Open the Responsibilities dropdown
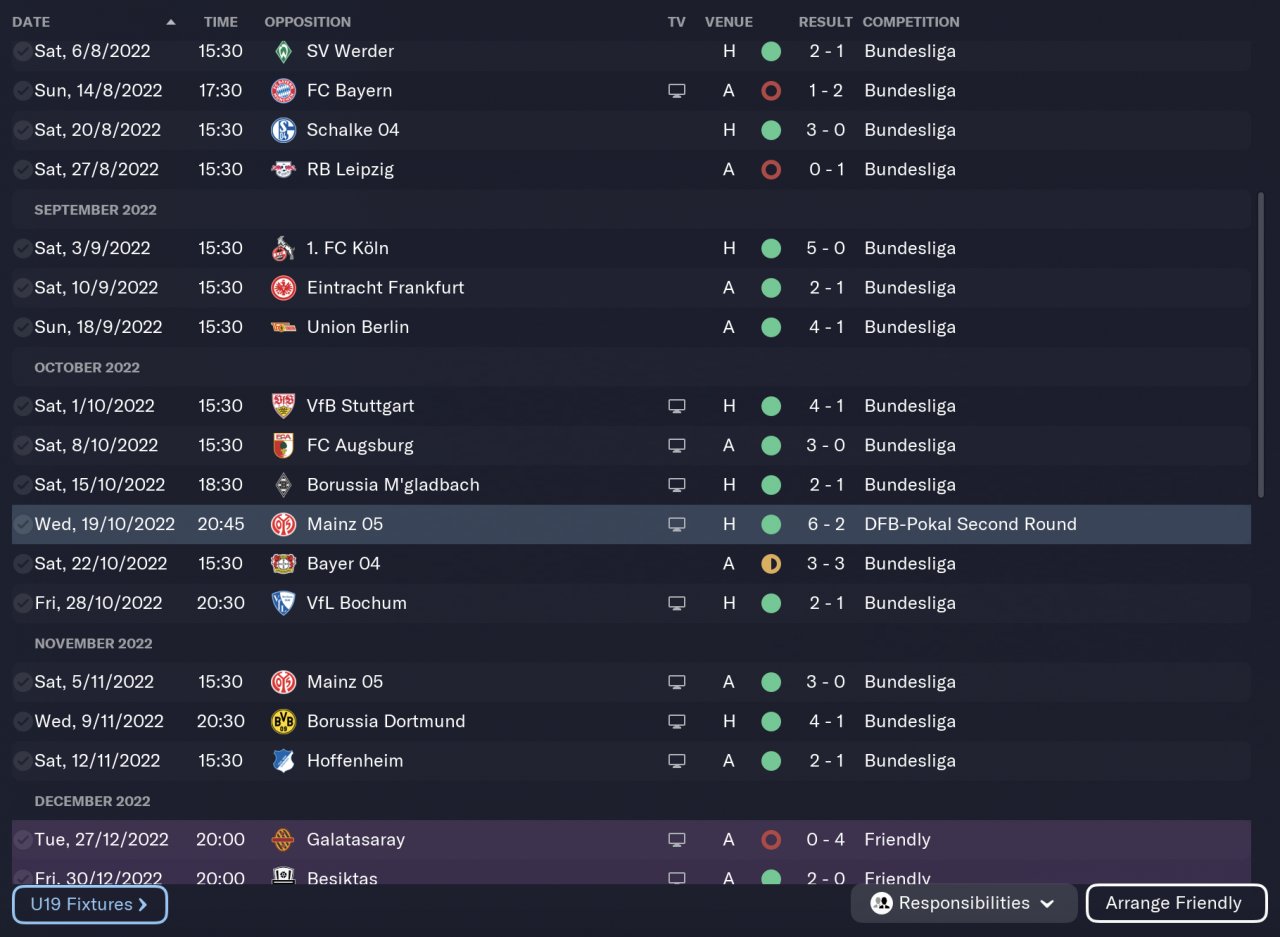Screen dimensions: 1280x937 pos(964,903)
